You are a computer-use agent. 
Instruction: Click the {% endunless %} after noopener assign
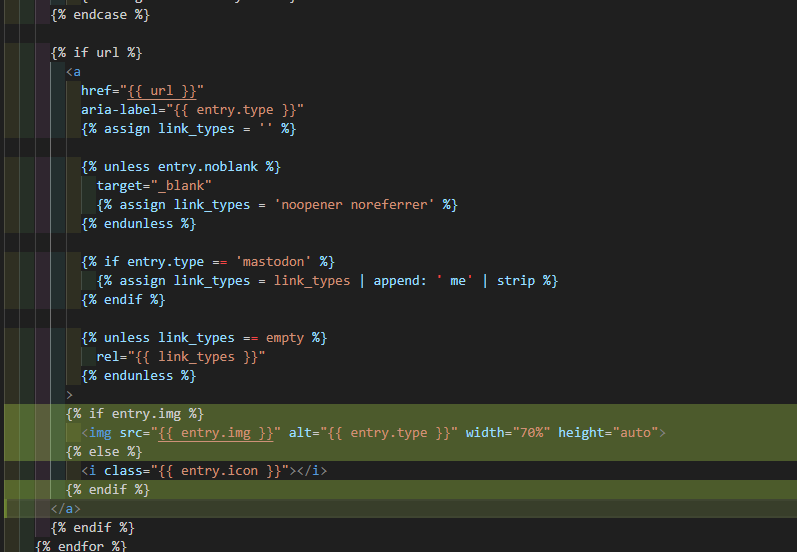[x=139, y=224]
